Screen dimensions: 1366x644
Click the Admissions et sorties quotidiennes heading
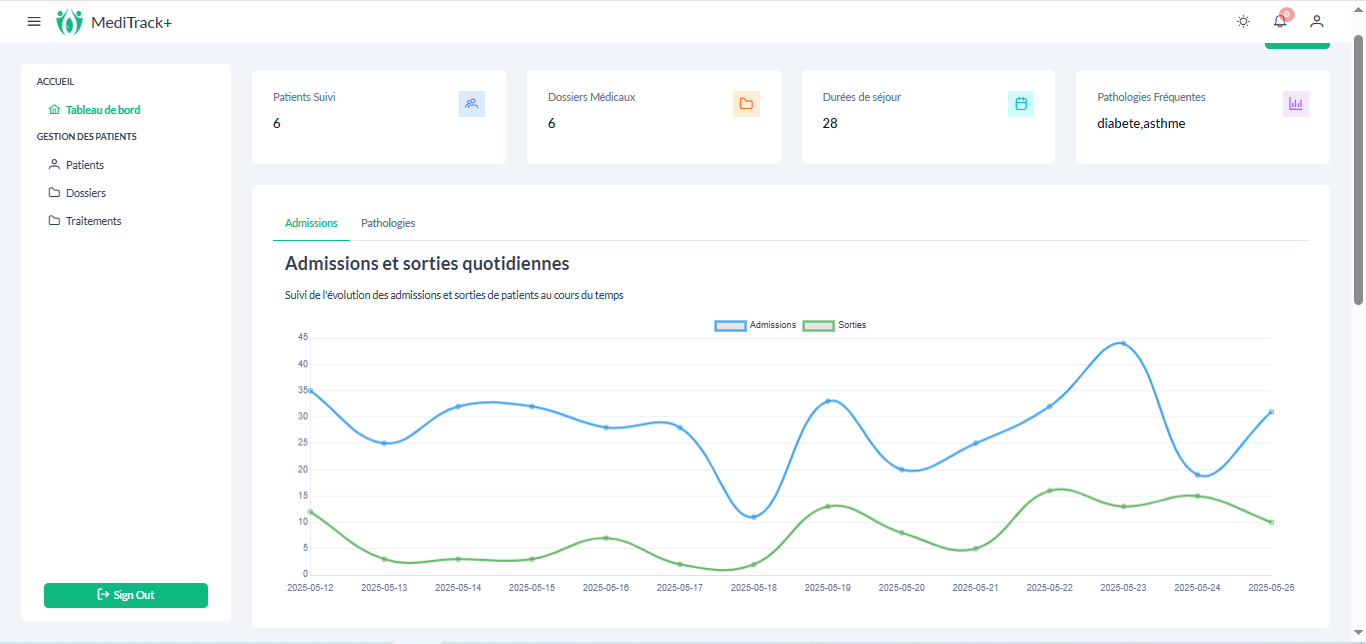[427, 264]
